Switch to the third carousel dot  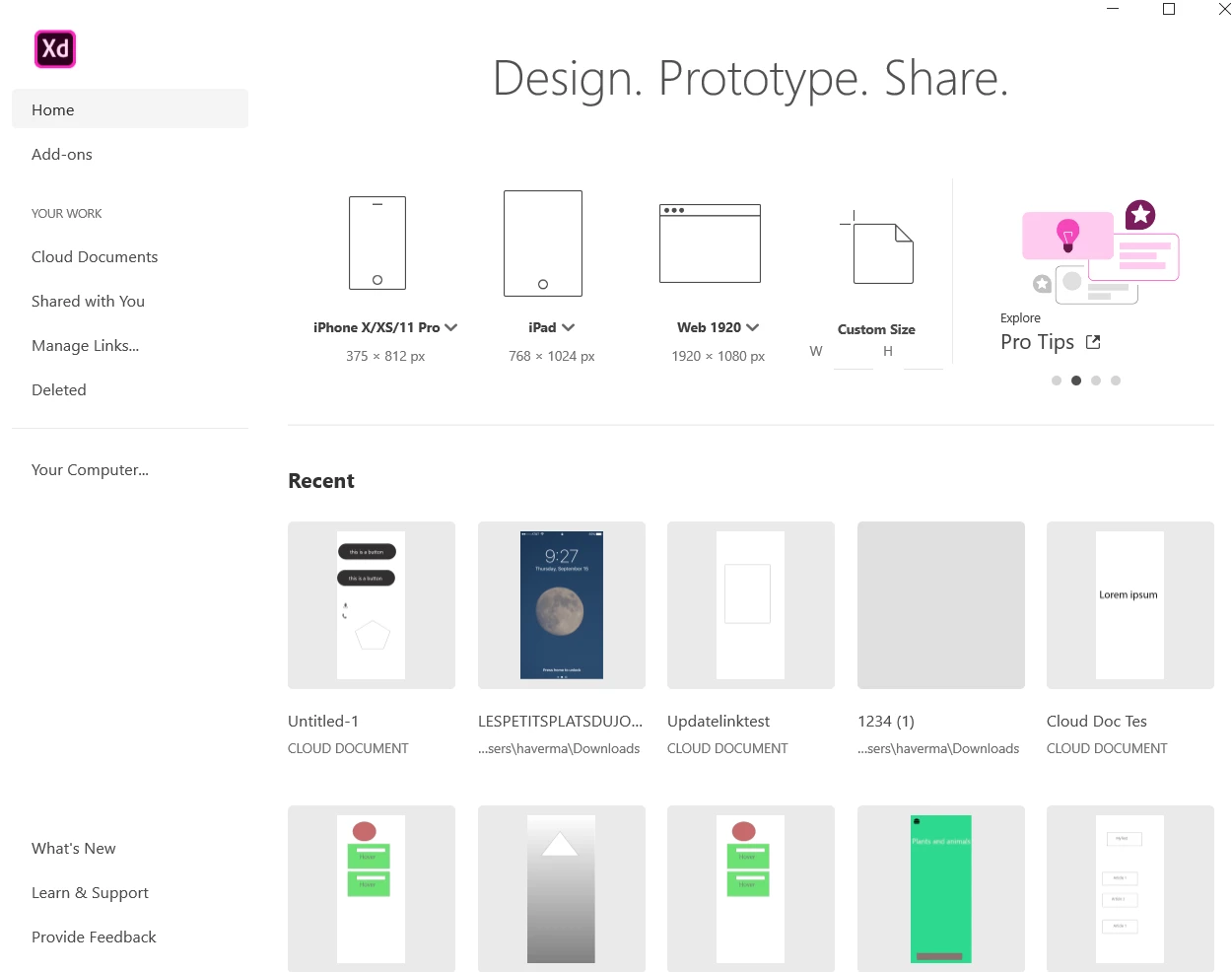(x=1096, y=381)
